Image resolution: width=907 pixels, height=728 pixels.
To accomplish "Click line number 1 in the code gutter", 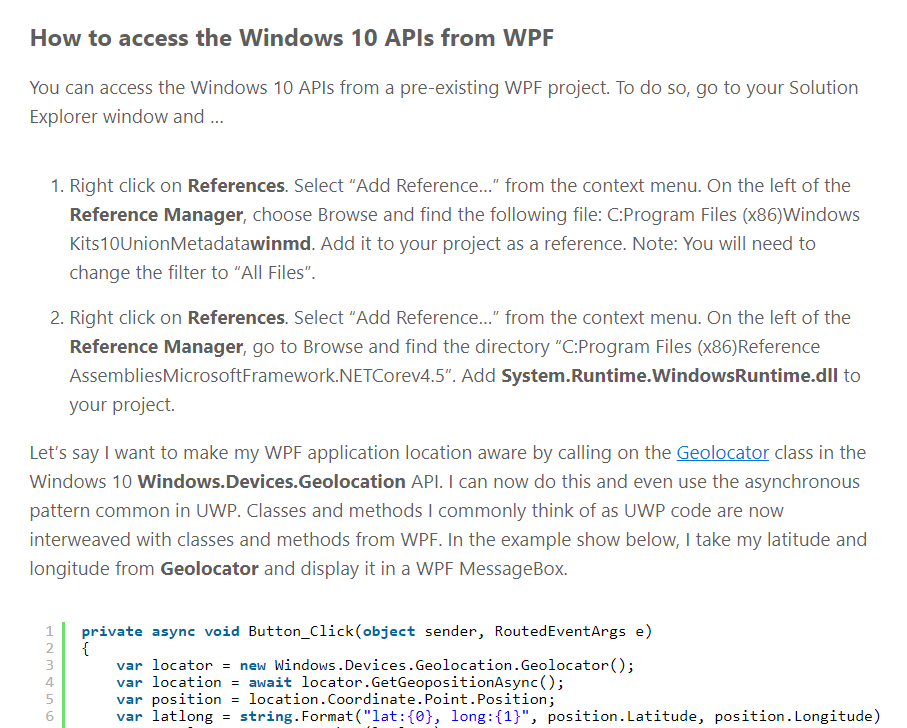I will point(50,631).
